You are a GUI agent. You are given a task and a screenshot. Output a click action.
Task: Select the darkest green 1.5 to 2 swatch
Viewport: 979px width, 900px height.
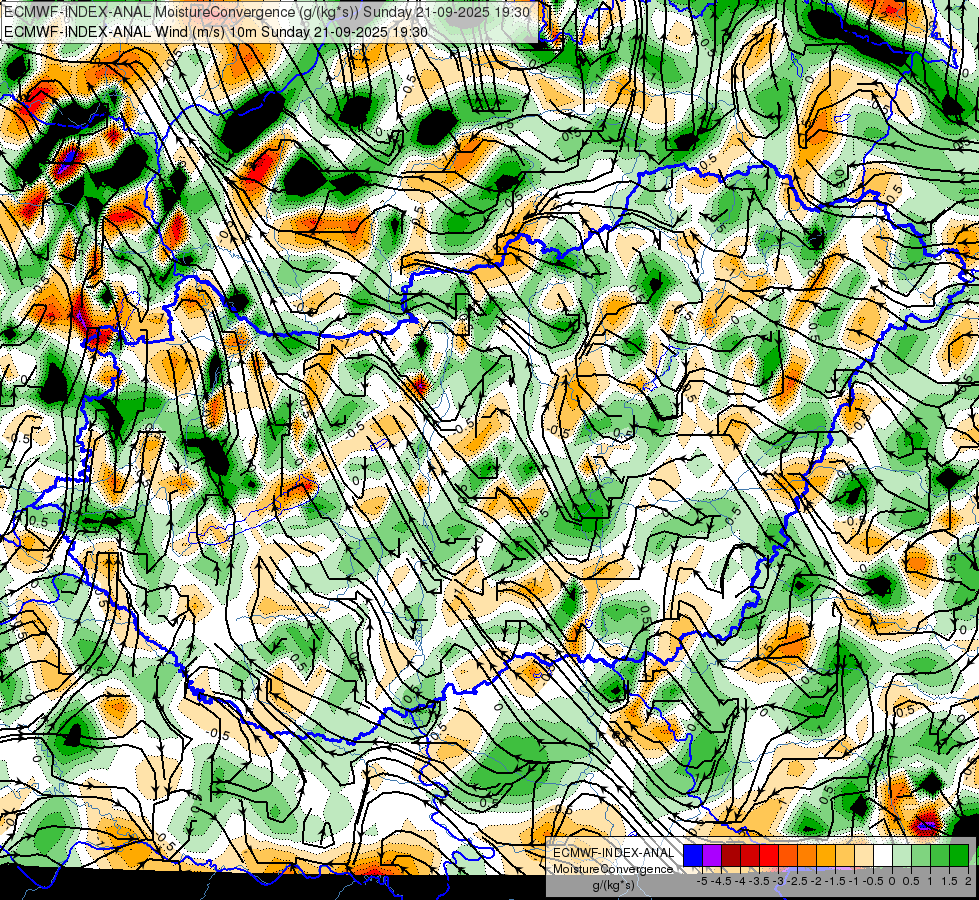pyautogui.click(x=959, y=856)
